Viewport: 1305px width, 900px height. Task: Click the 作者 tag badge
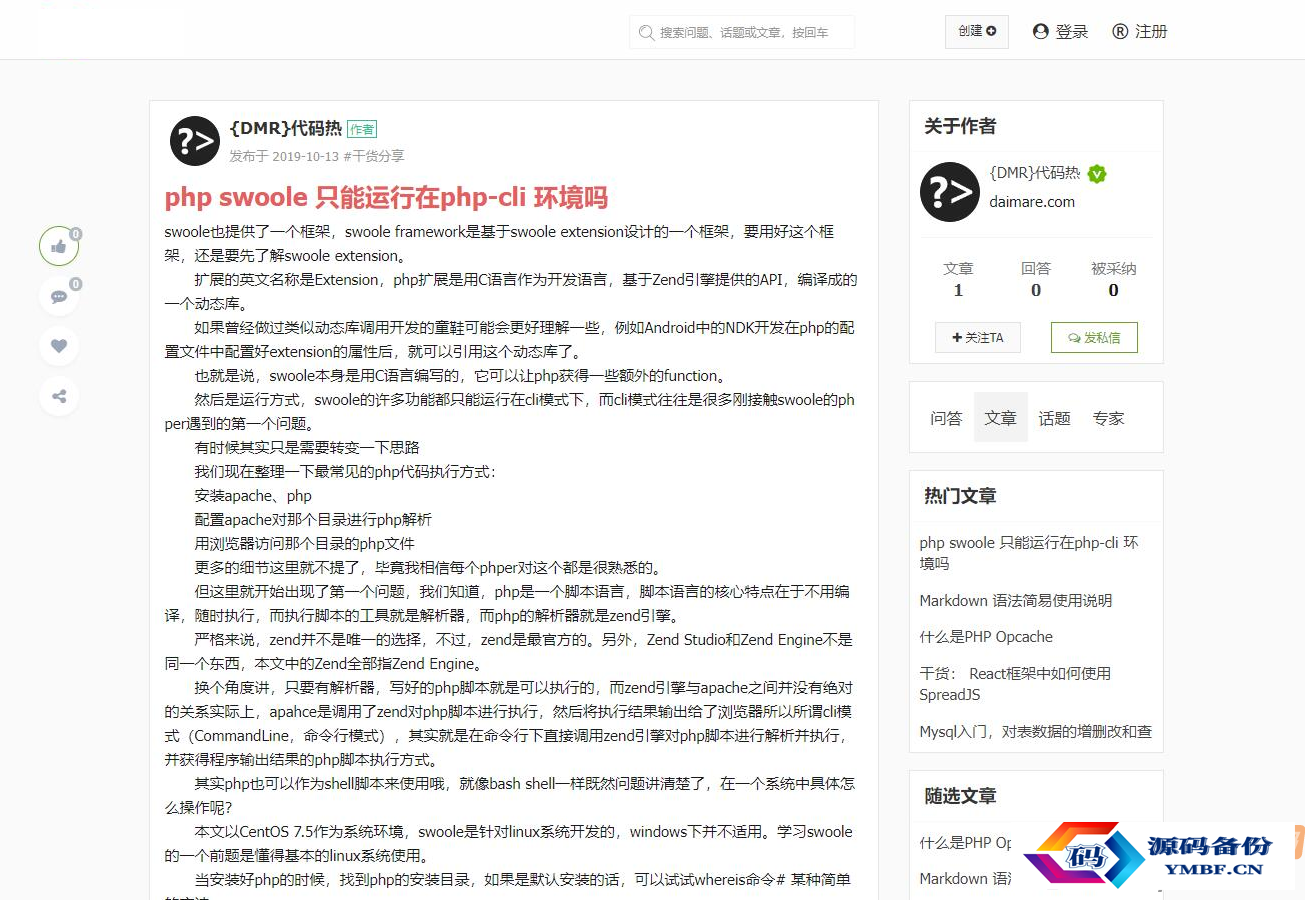coord(362,129)
